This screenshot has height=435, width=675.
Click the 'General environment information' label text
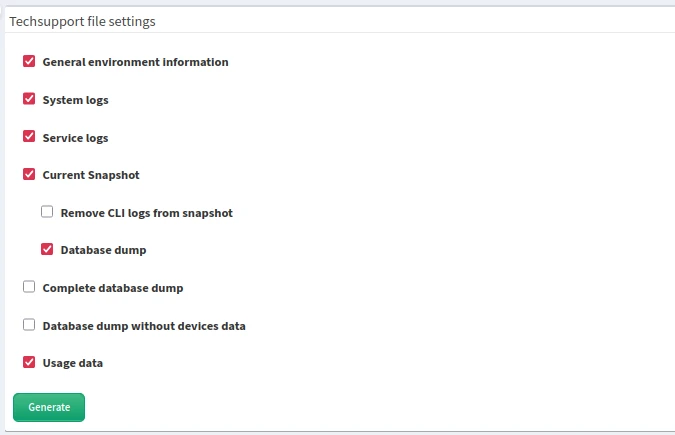135,62
